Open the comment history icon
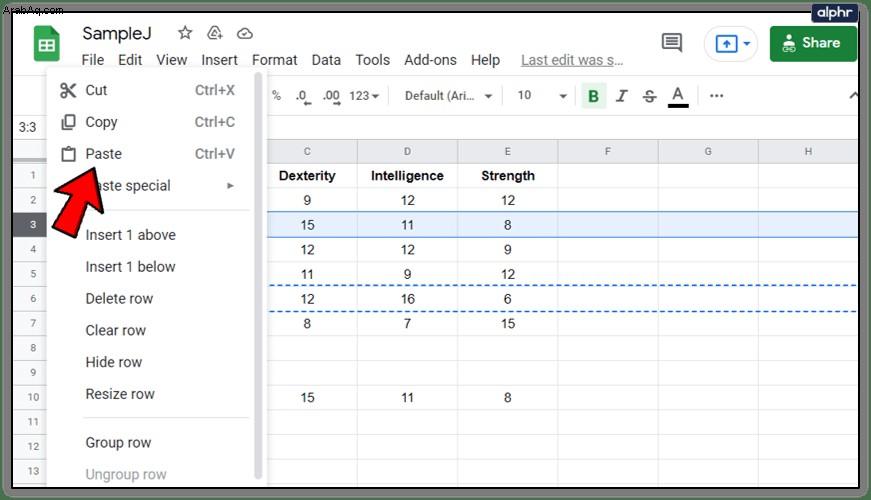Screen dimensions: 871x500 (x=672, y=43)
